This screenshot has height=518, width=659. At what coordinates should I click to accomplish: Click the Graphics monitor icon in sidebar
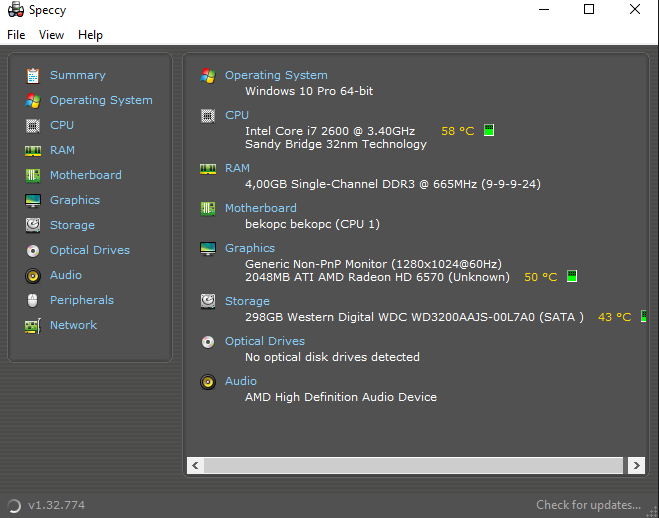33,200
